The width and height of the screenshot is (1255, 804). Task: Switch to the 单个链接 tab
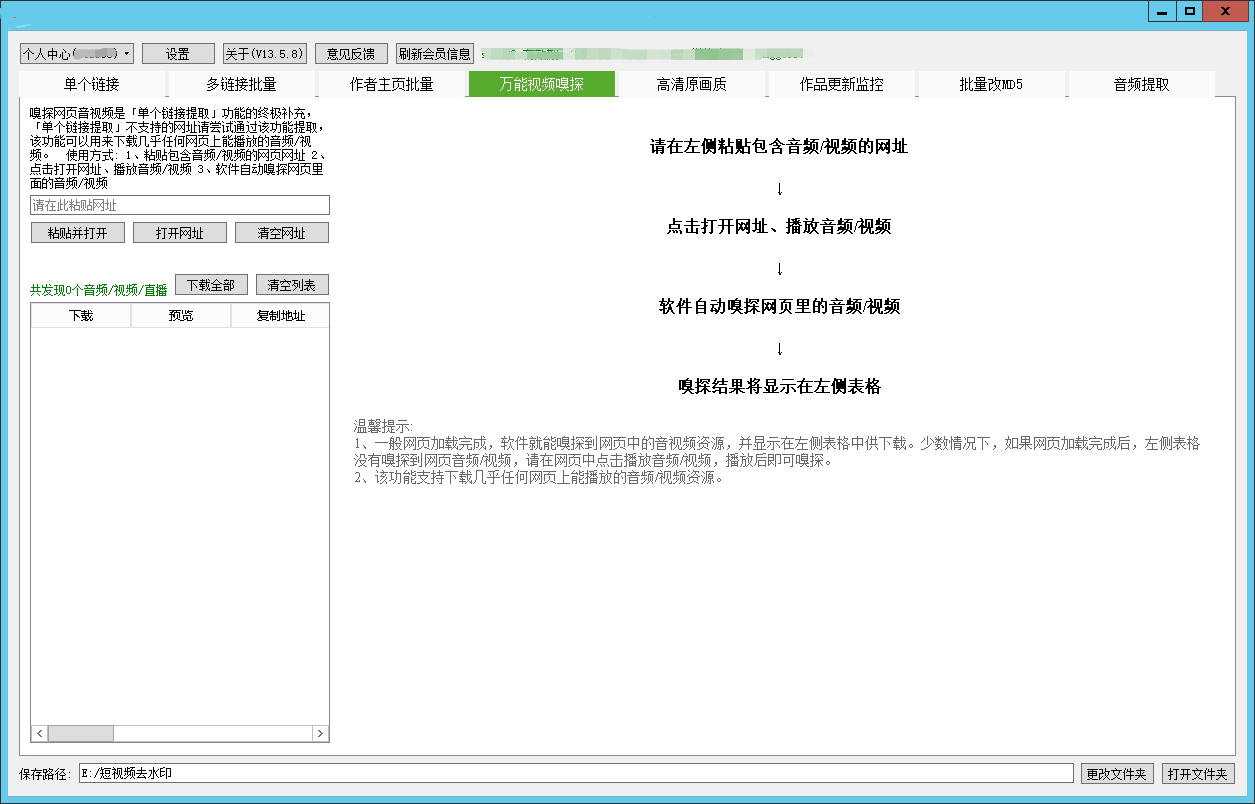tap(92, 85)
